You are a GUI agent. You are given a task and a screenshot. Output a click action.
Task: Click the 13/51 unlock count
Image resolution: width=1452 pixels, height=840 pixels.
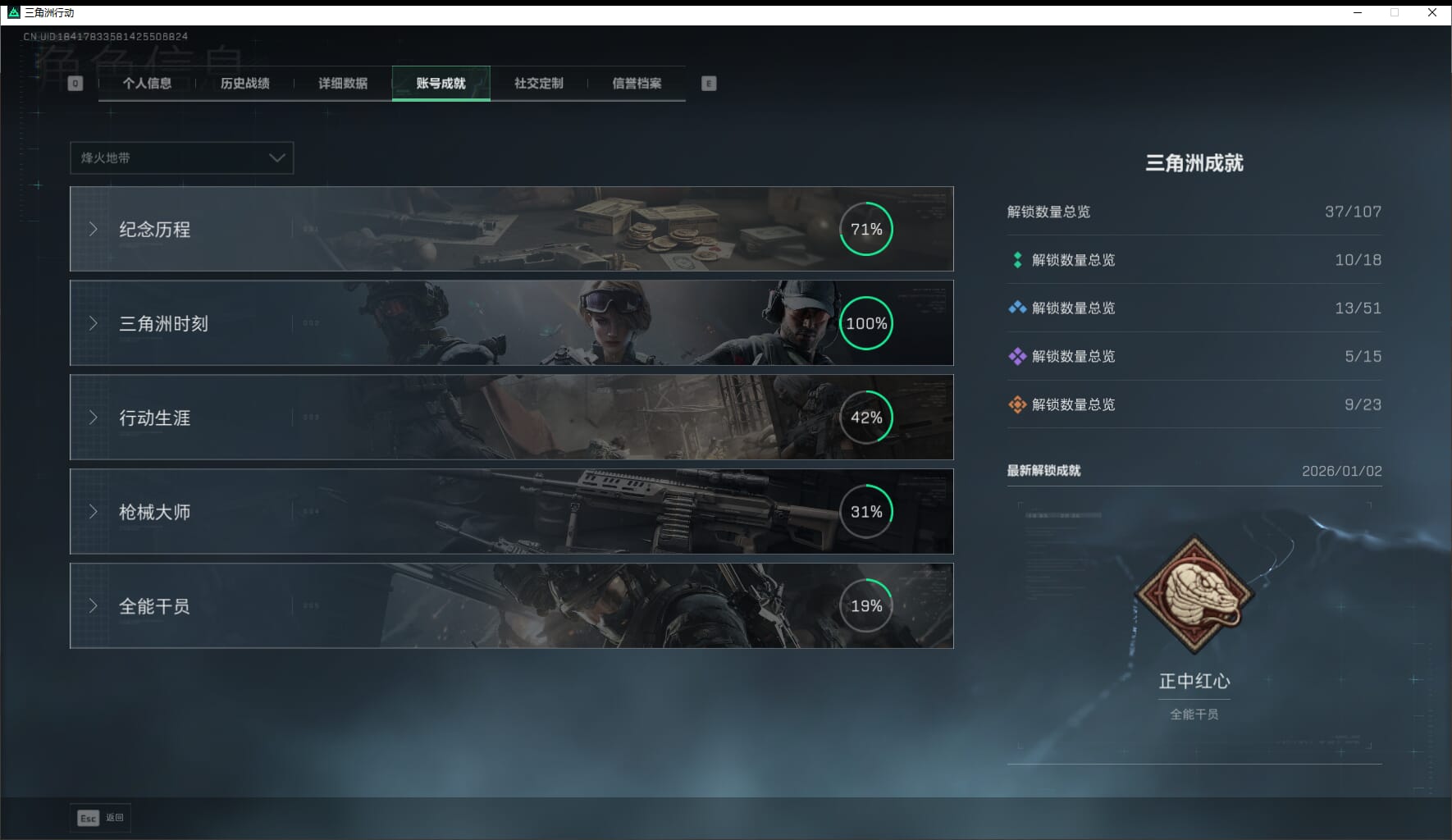(1358, 308)
